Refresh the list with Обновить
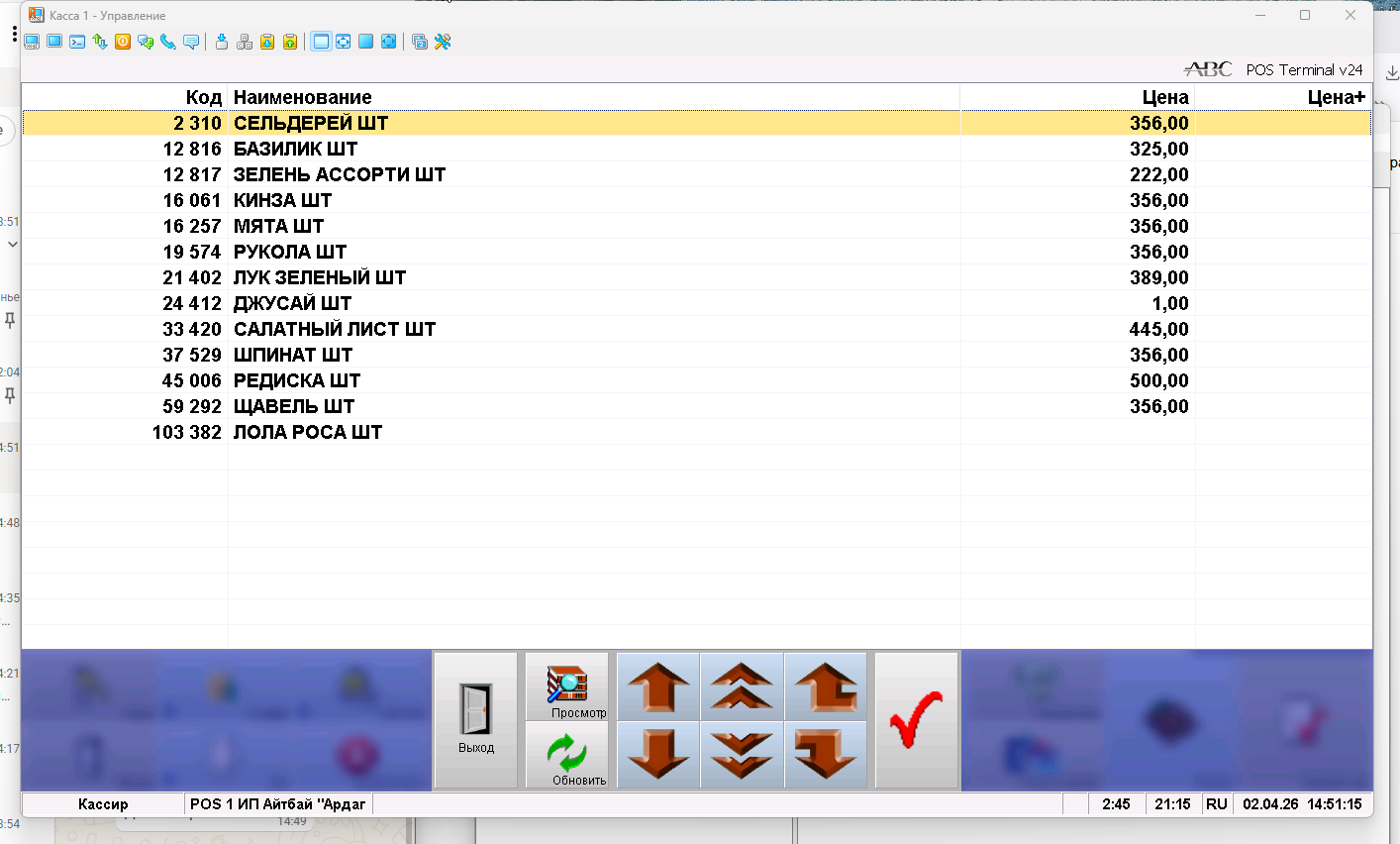Viewport: 1400px width, 844px height. pos(566,755)
